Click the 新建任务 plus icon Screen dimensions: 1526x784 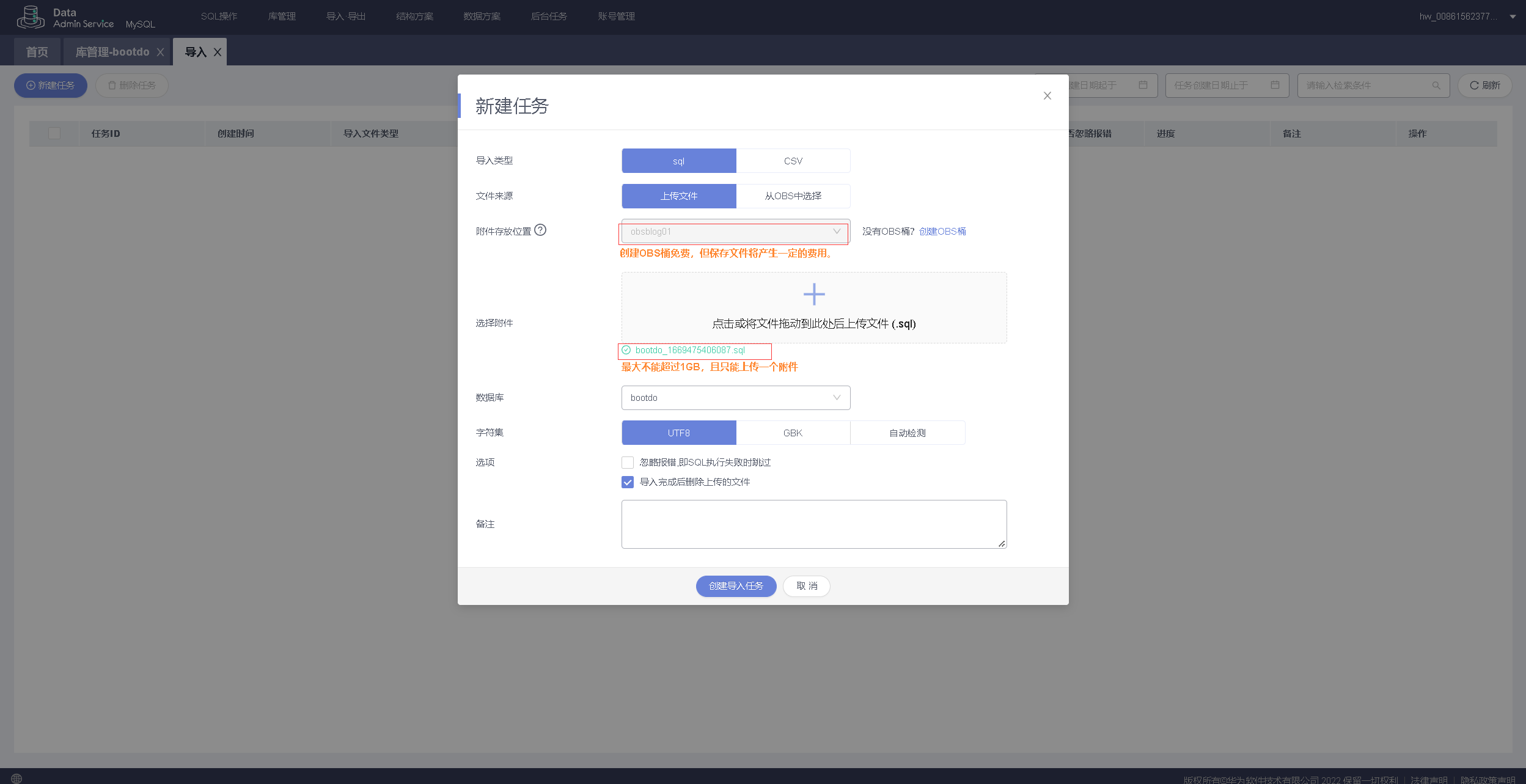click(31, 85)
